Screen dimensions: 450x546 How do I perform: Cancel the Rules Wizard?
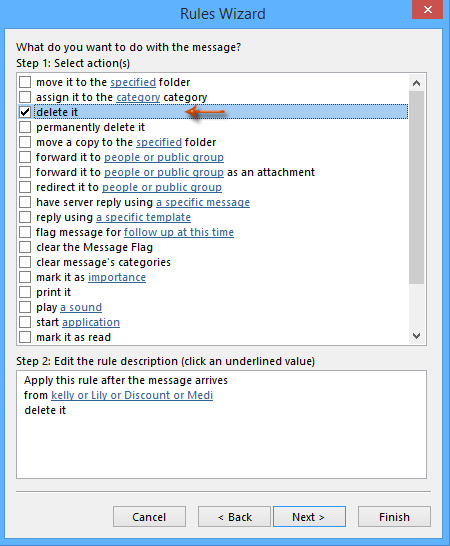(x=149, y=517)
